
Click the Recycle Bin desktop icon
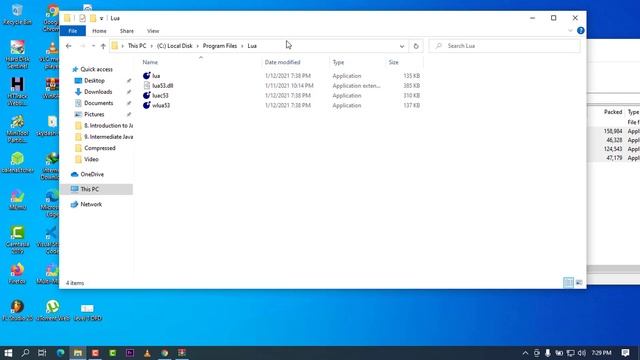point(17,14)
